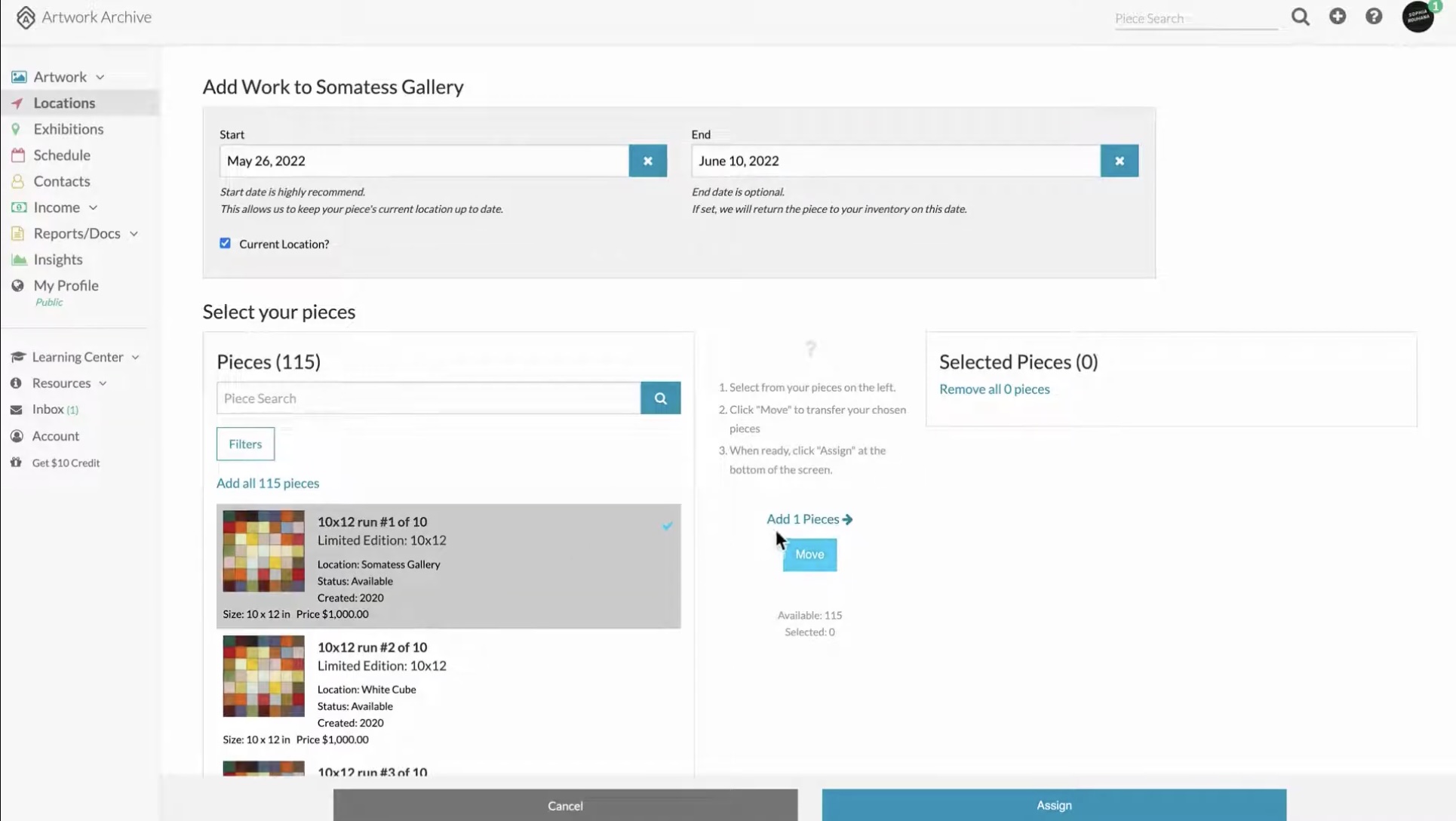Click 'Location: White Cube' text
The image size is (1456, 821).
click(367, 690)
